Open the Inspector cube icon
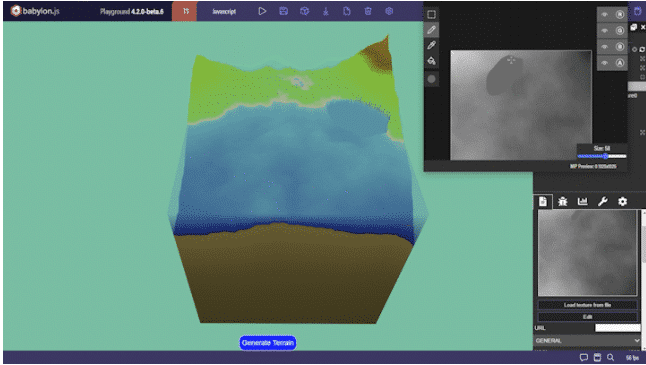 point(304,11)
